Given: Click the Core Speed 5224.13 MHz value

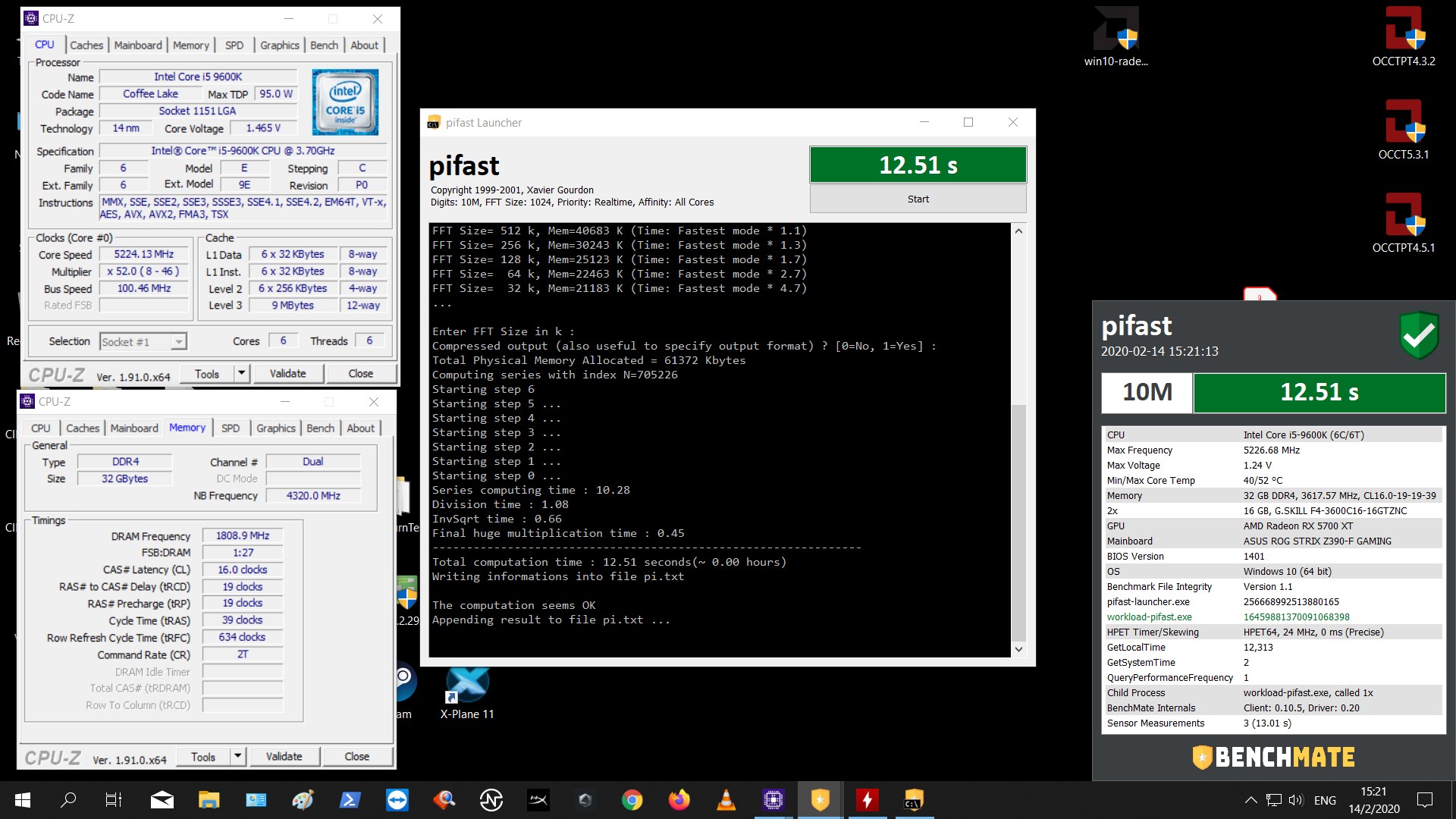Looking at the screenshot, I should coord(144,255).
